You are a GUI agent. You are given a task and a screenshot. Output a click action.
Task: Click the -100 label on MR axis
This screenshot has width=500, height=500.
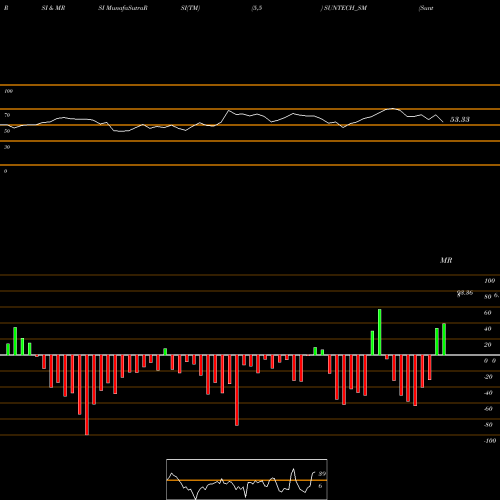490,441
